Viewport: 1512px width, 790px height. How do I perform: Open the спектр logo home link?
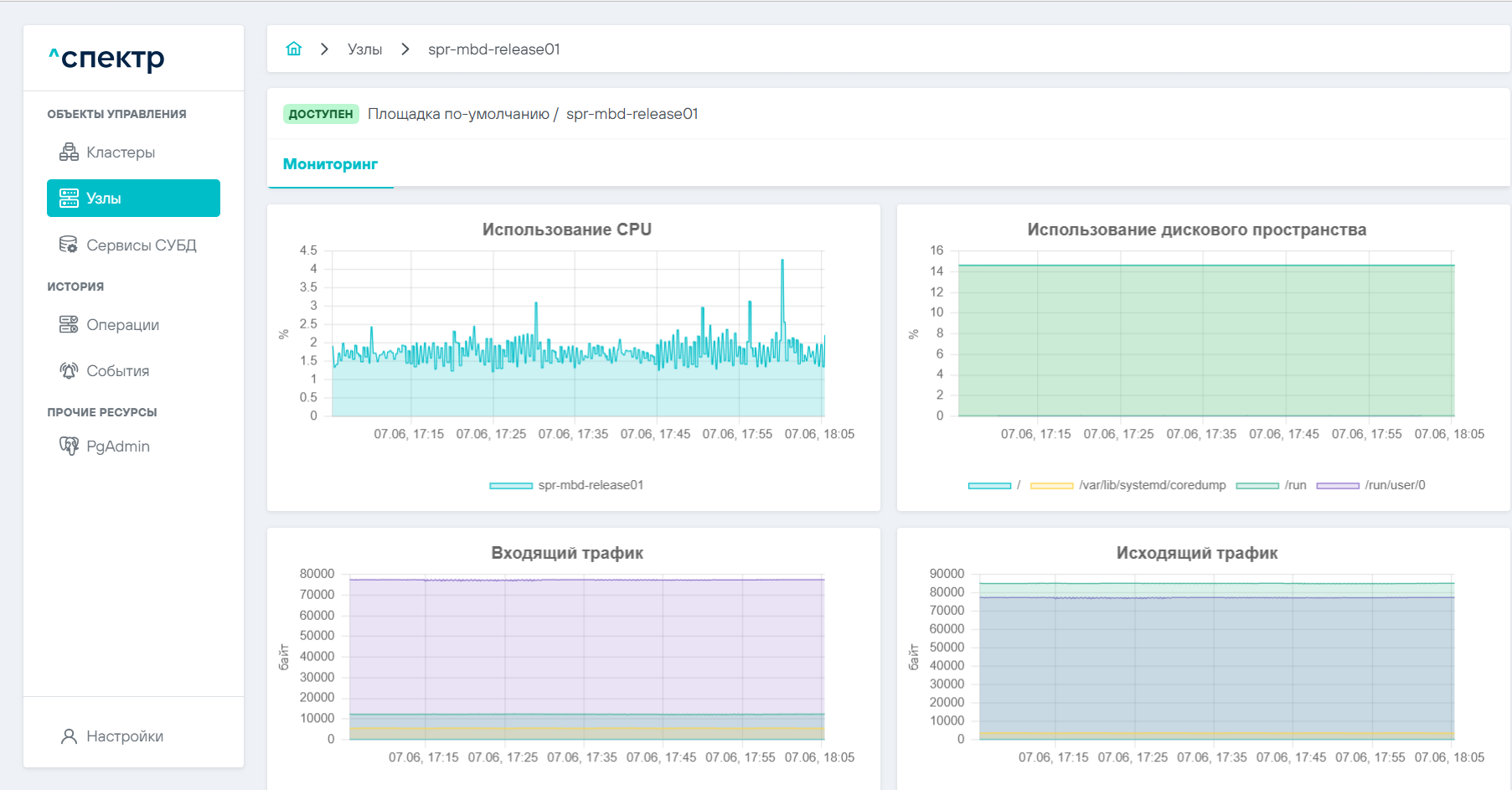pyautogui.click(x=107, y=58)
